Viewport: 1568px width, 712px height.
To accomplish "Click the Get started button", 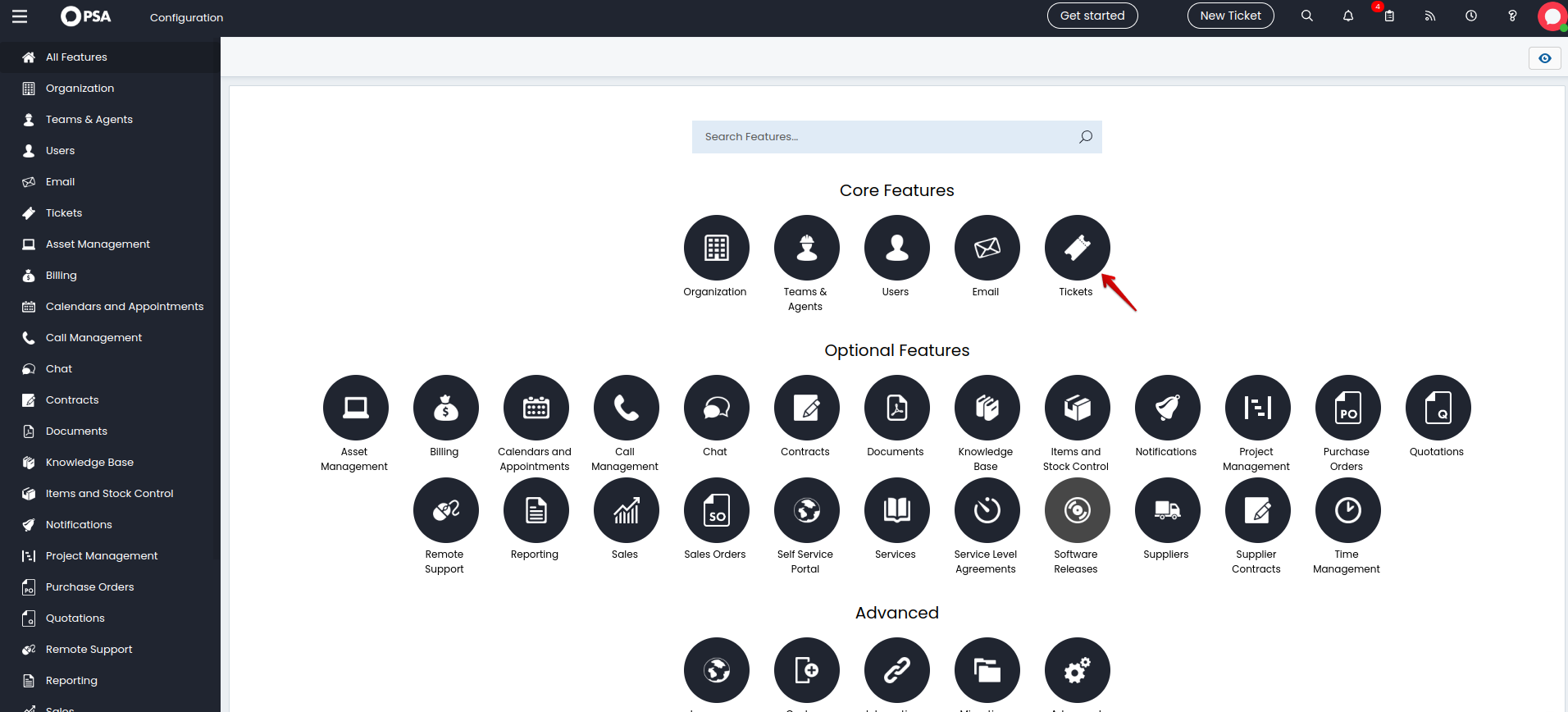I will (x=1092, y=16).
